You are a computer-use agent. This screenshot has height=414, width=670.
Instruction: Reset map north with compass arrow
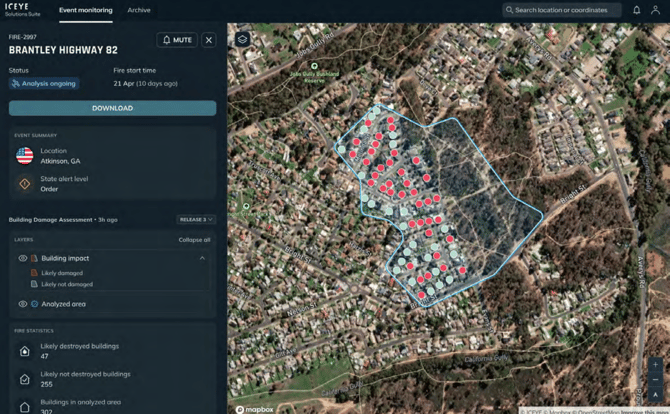tap(655, 394)
